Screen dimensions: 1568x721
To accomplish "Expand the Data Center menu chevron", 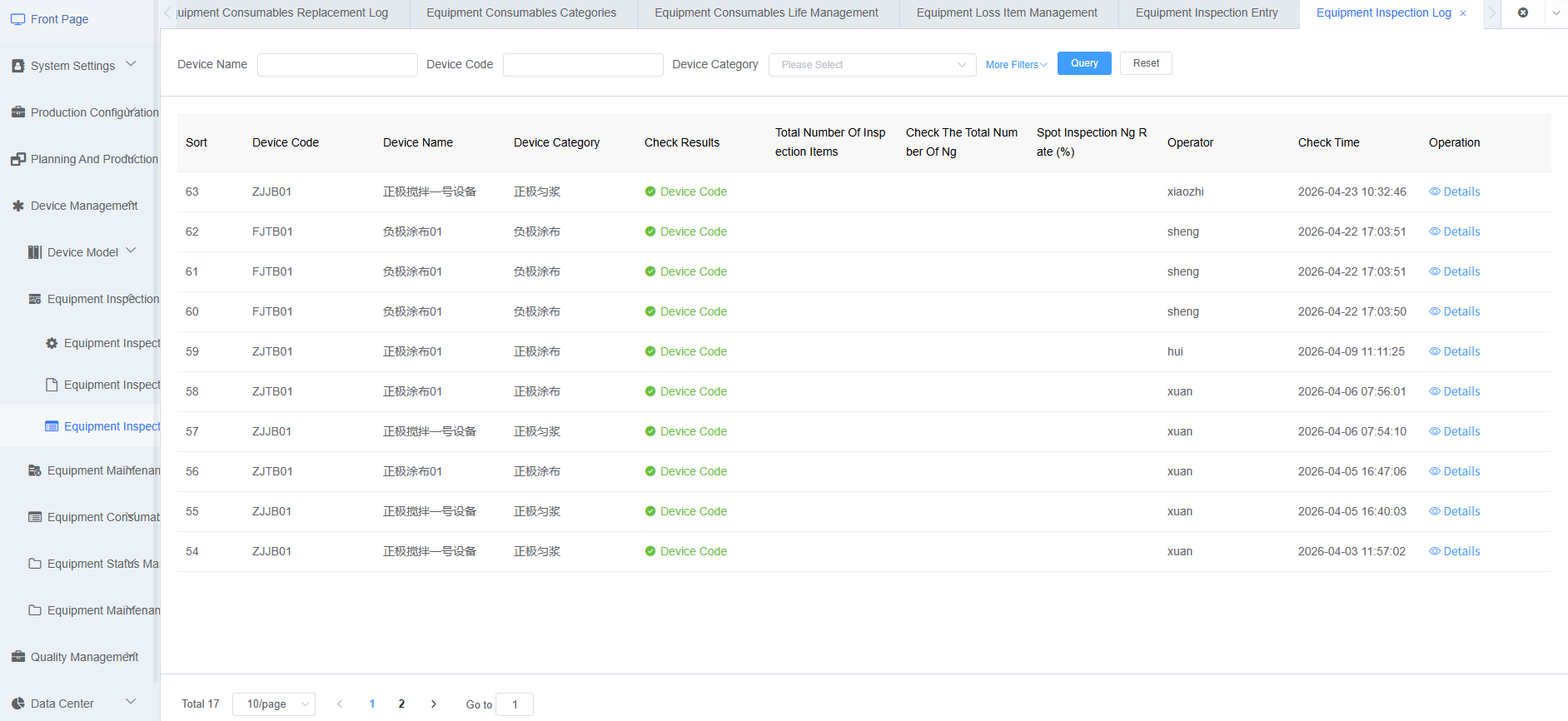I will (131, 702).
